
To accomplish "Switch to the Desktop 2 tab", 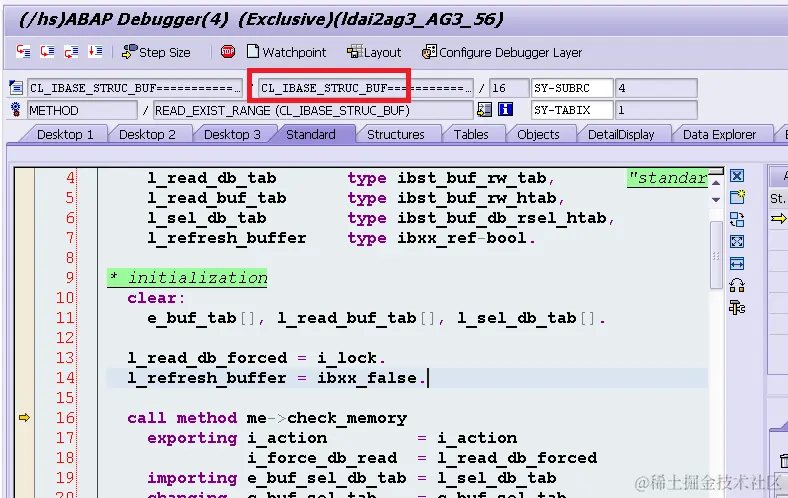I will pos(147,135).
